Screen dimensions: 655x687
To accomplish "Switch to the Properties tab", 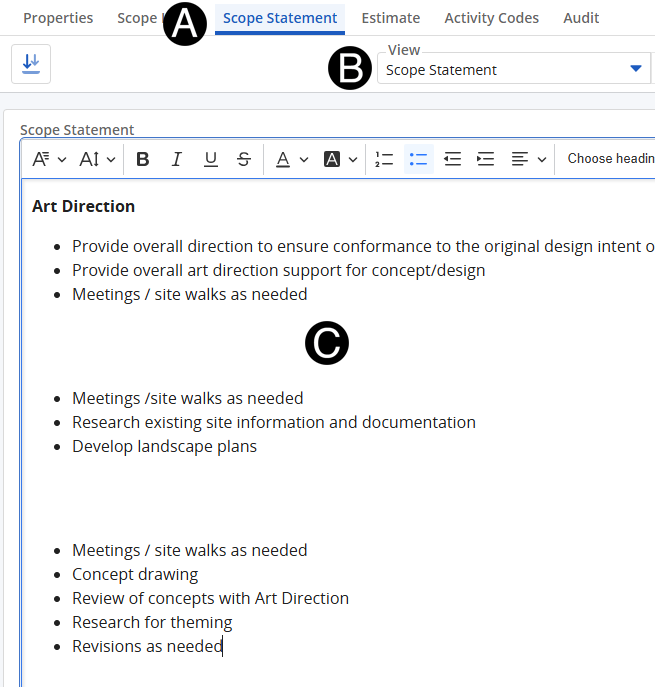I will click(58, 18).
